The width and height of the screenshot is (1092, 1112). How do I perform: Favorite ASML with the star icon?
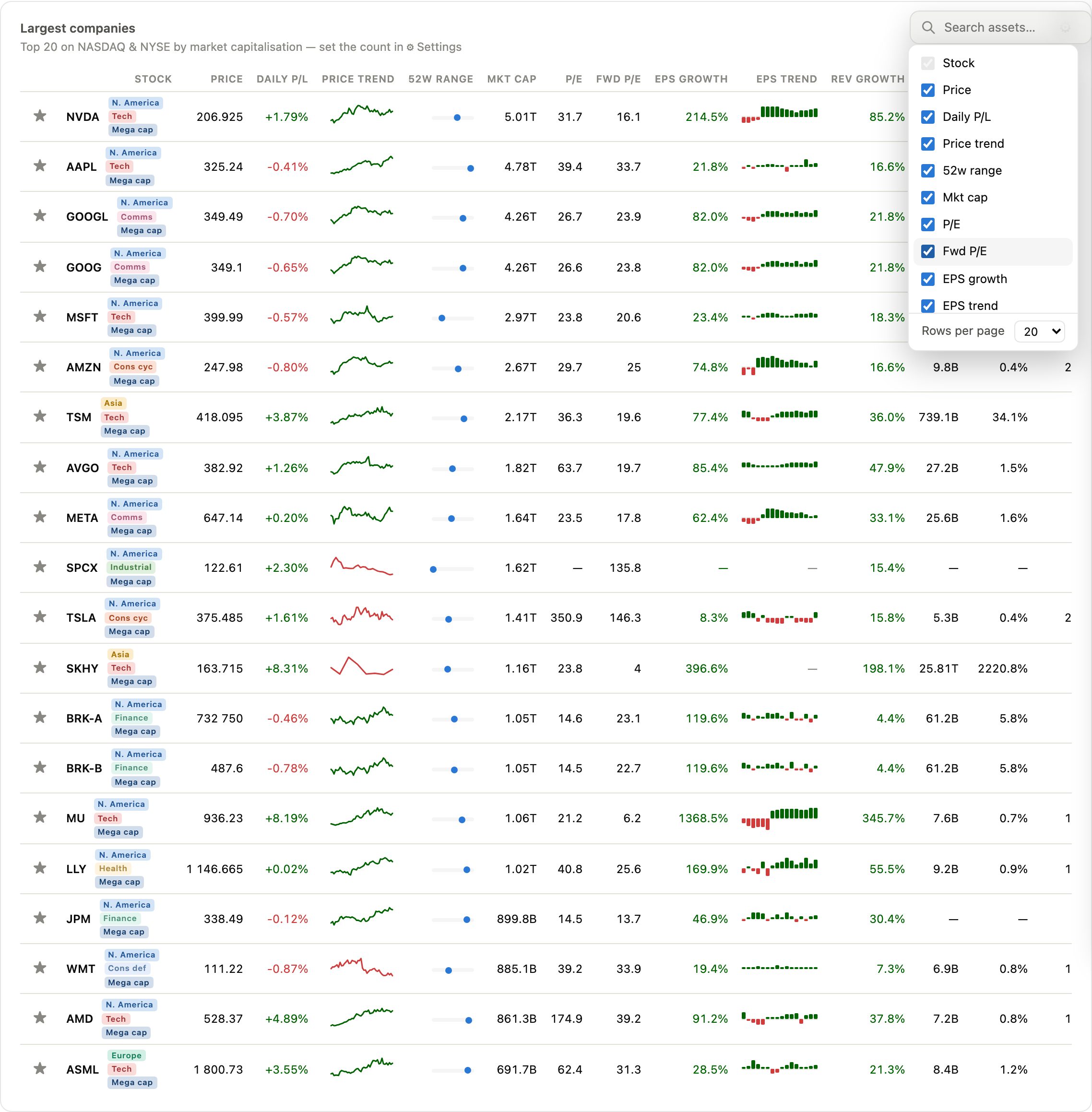(39, 1068)
